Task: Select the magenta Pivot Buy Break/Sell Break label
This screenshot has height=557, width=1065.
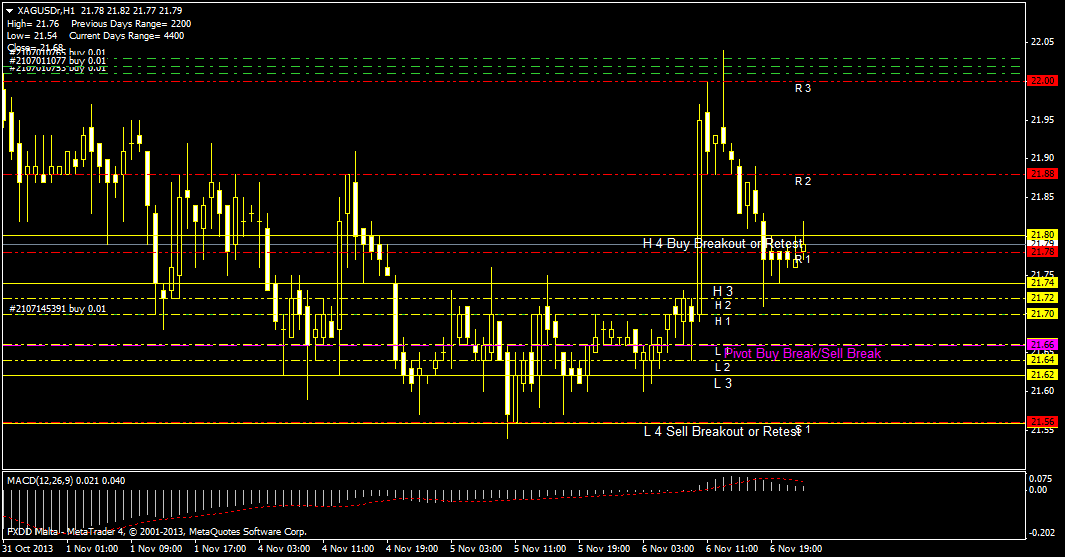Action: point(803,353)
